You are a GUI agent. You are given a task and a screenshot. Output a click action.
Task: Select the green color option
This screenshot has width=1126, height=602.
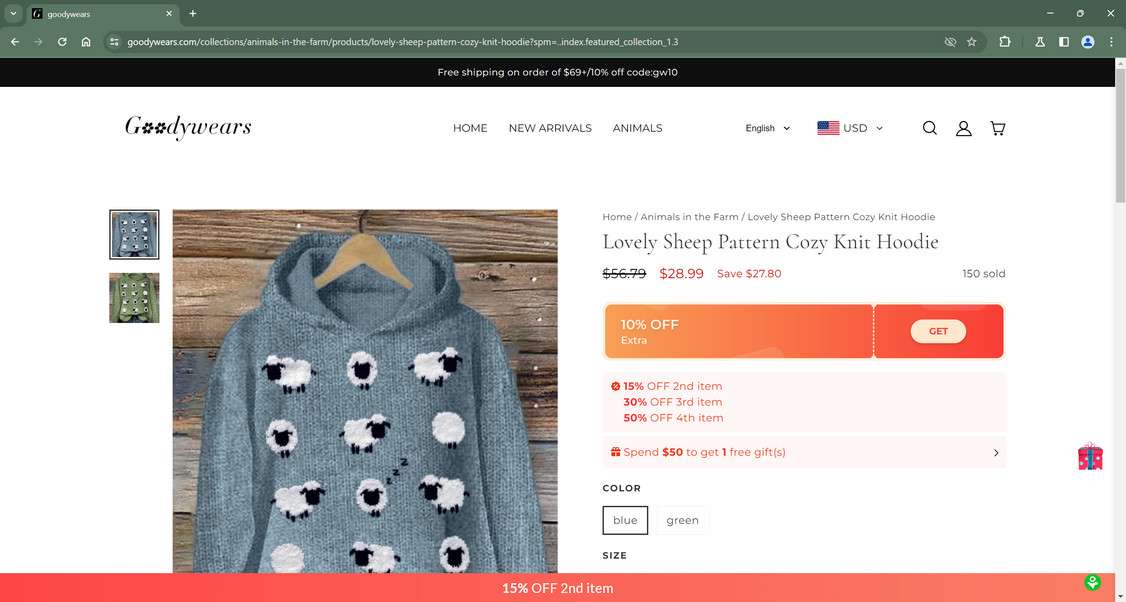(682, 520)
